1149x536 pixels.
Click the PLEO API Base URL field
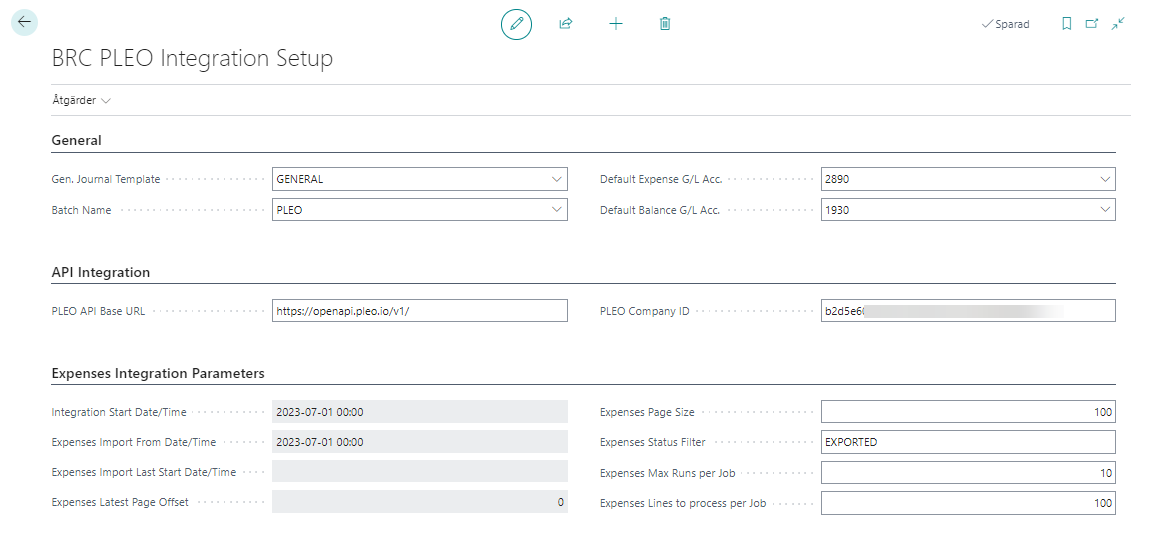click(420, 310)
